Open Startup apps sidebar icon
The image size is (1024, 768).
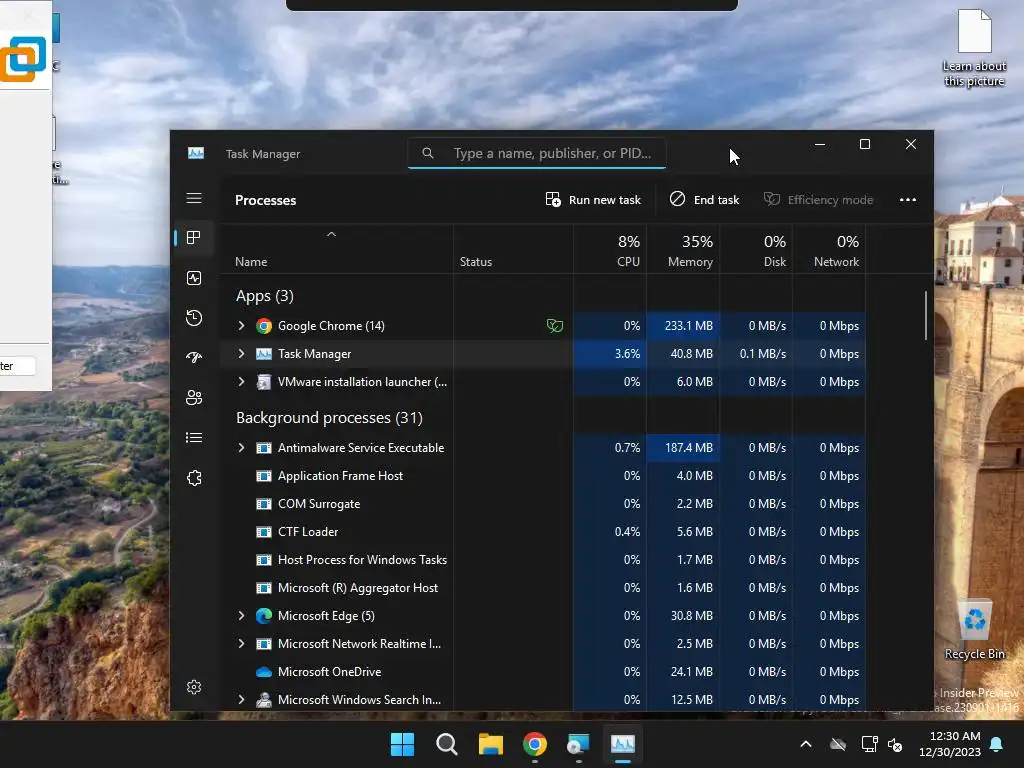pos(194,357)
